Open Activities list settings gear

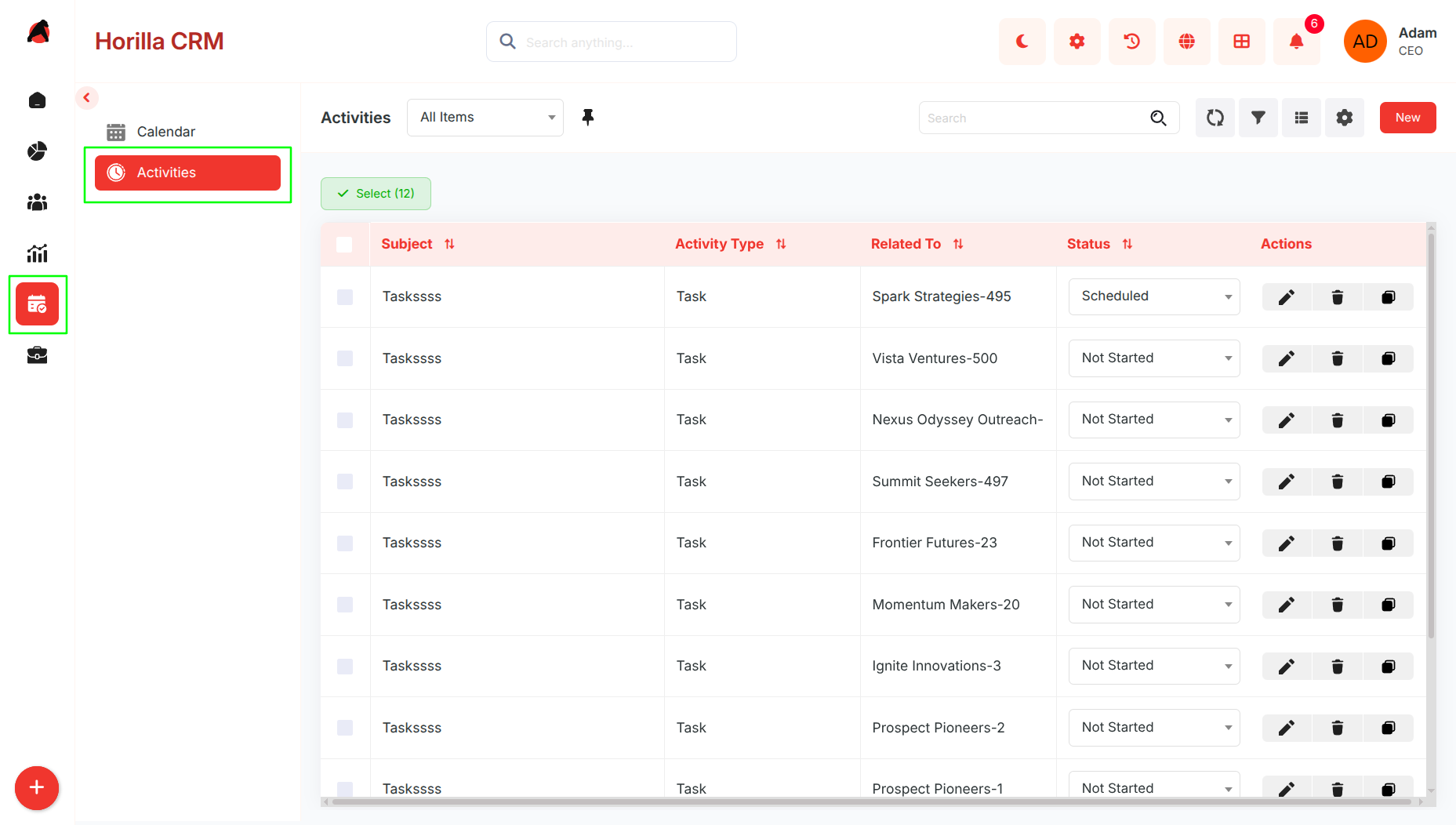(1345, 118)
